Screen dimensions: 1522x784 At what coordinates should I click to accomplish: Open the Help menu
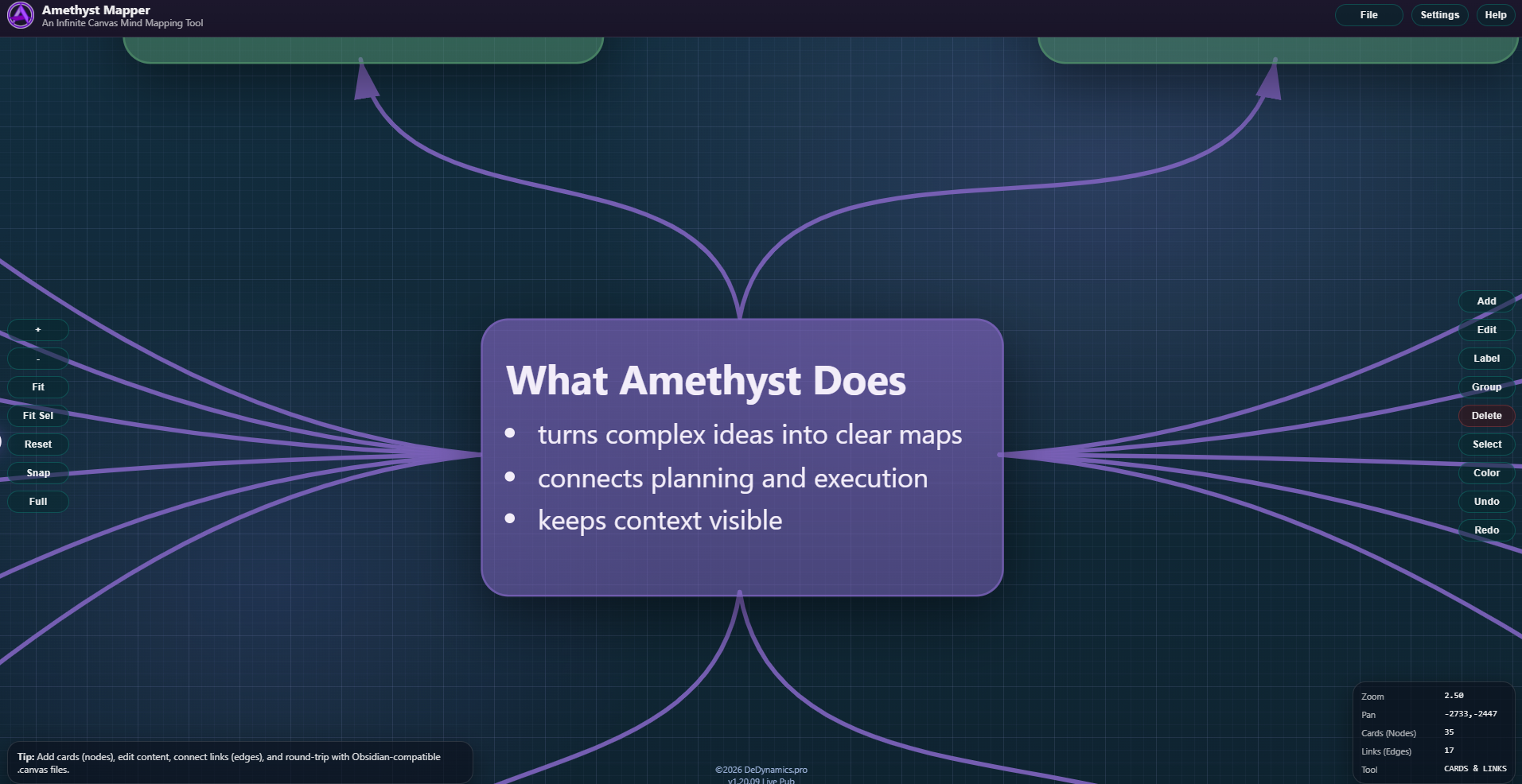point(1495,15)
